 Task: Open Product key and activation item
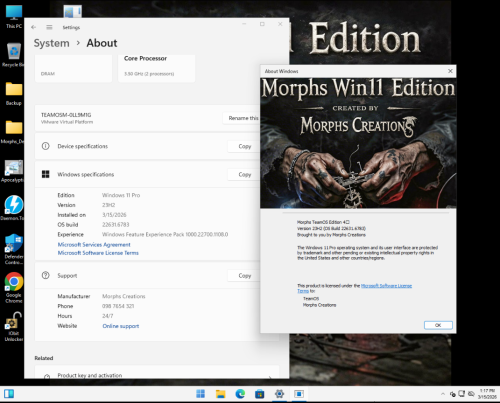click(157, 375)
